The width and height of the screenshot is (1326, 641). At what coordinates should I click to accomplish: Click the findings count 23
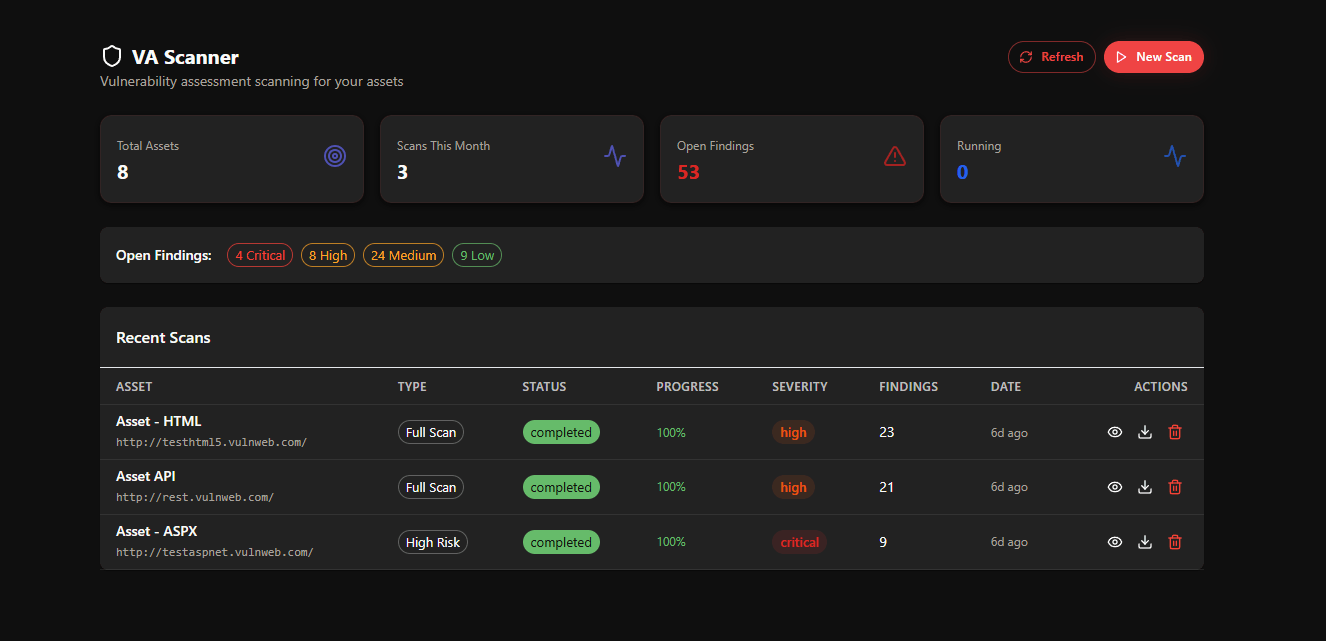887,432
